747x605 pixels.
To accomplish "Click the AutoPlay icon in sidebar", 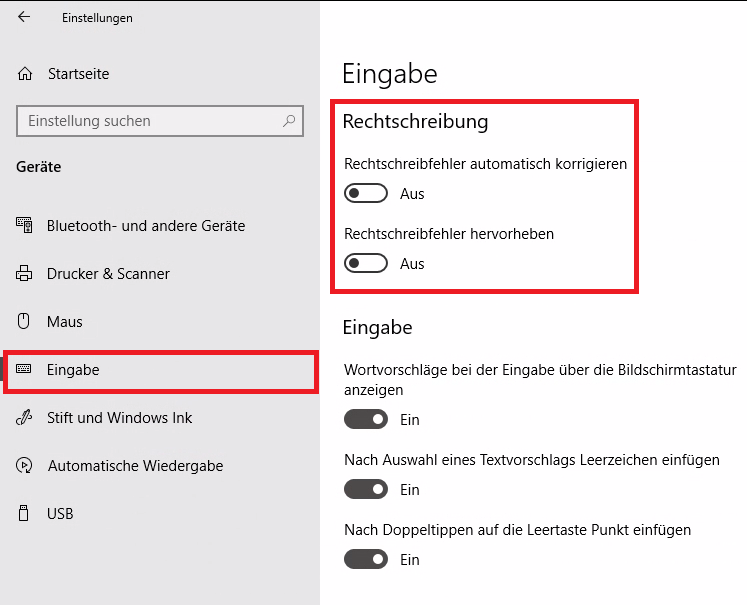I will 25,466.
